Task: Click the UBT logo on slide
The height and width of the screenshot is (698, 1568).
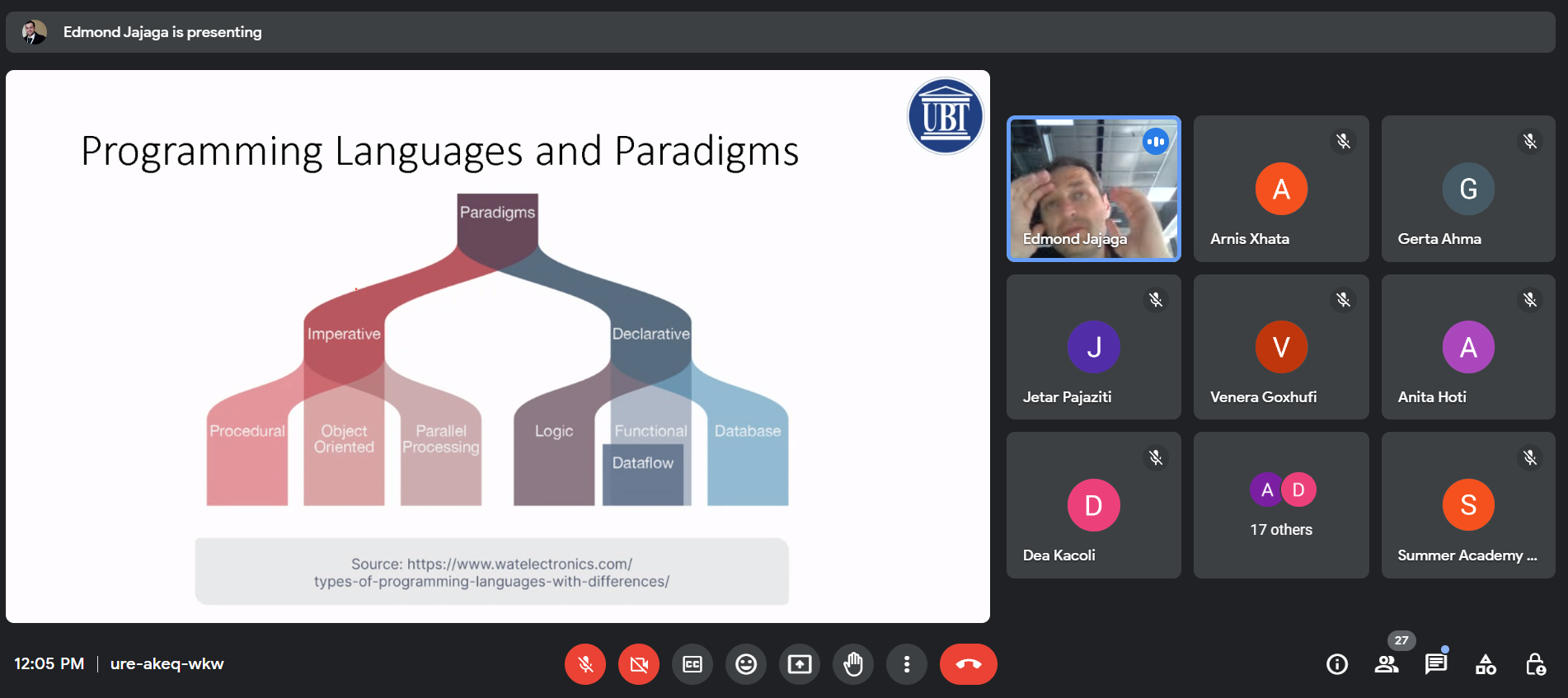Action: pyautogui.click(x=946, y=116)
